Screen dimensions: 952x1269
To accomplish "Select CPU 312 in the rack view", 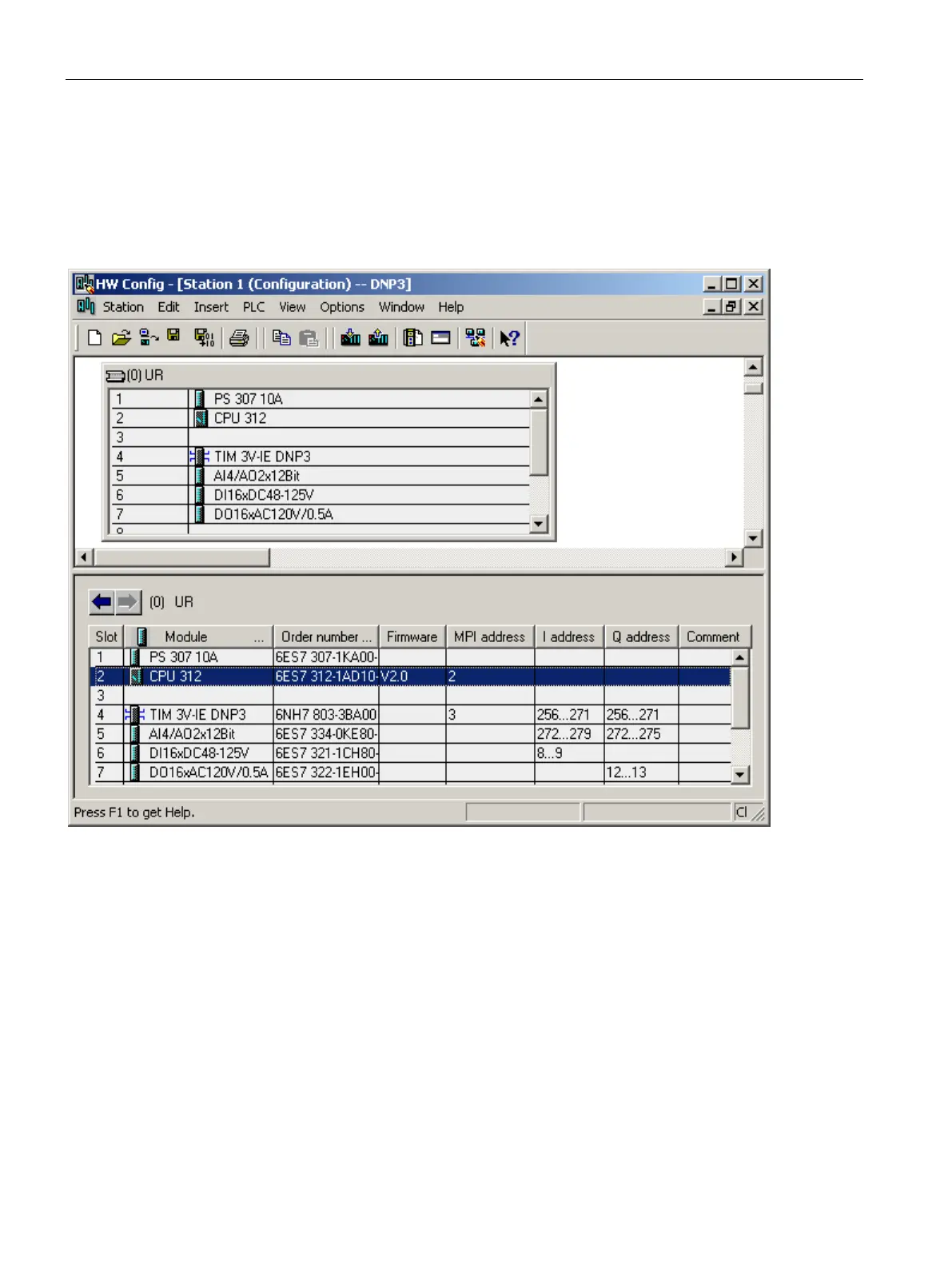I will click(240, 418).
